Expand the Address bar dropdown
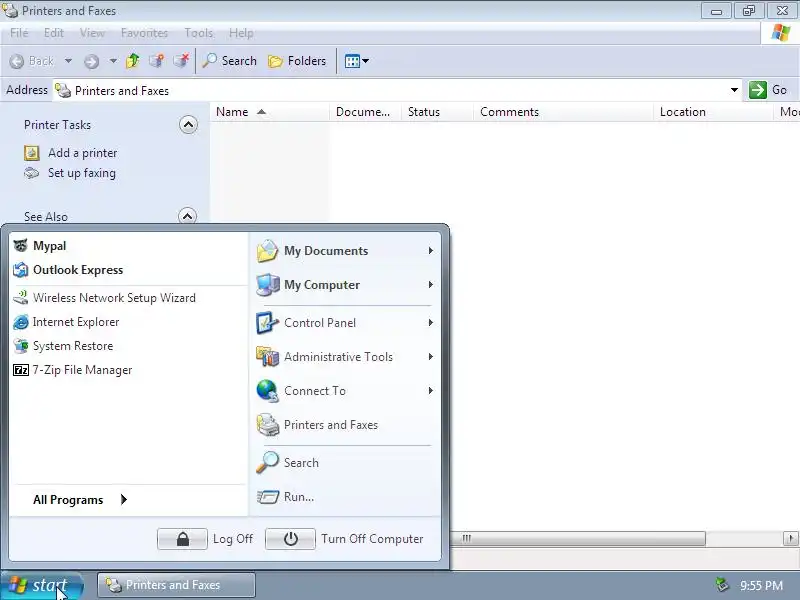The image size is (800, 600). [734, 90]
